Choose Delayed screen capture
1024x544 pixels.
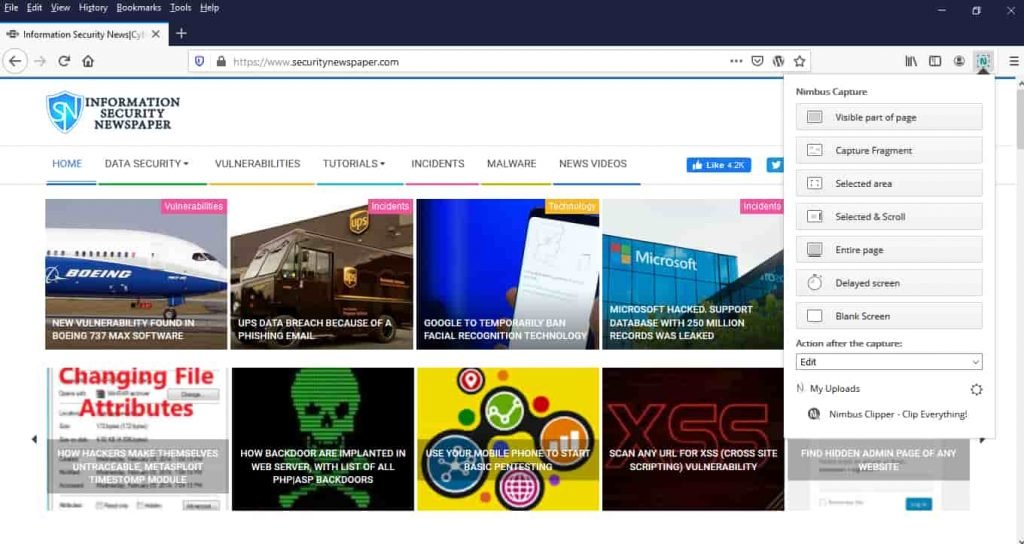889,283
